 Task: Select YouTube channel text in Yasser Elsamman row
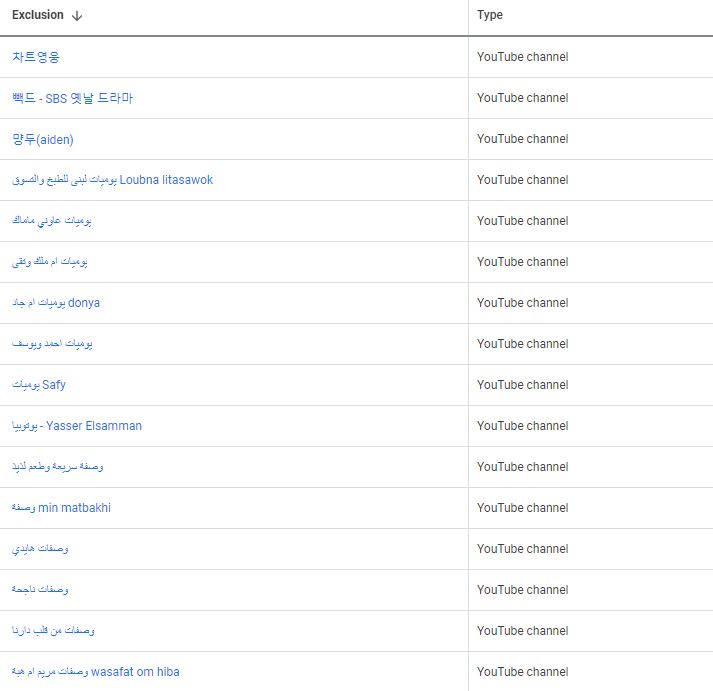[522, 426]
